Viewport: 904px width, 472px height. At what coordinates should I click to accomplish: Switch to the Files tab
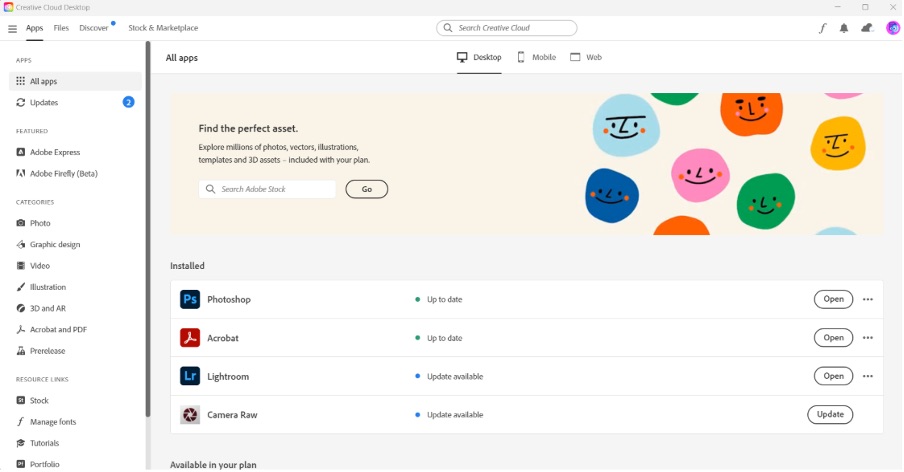[61, 28]
